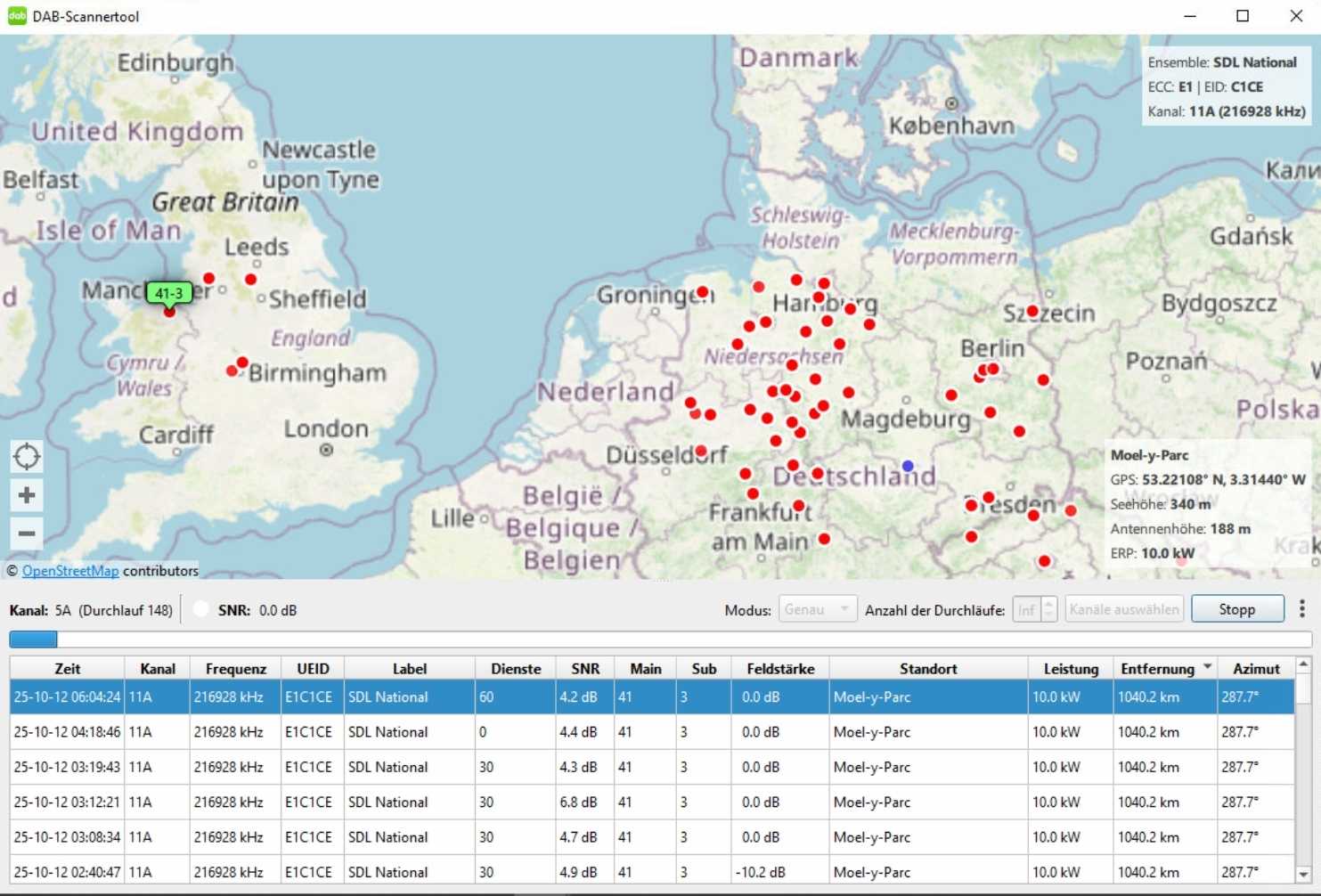Click the Kanäle auswählen button
1321x896 pixels.
(1124, 609)
